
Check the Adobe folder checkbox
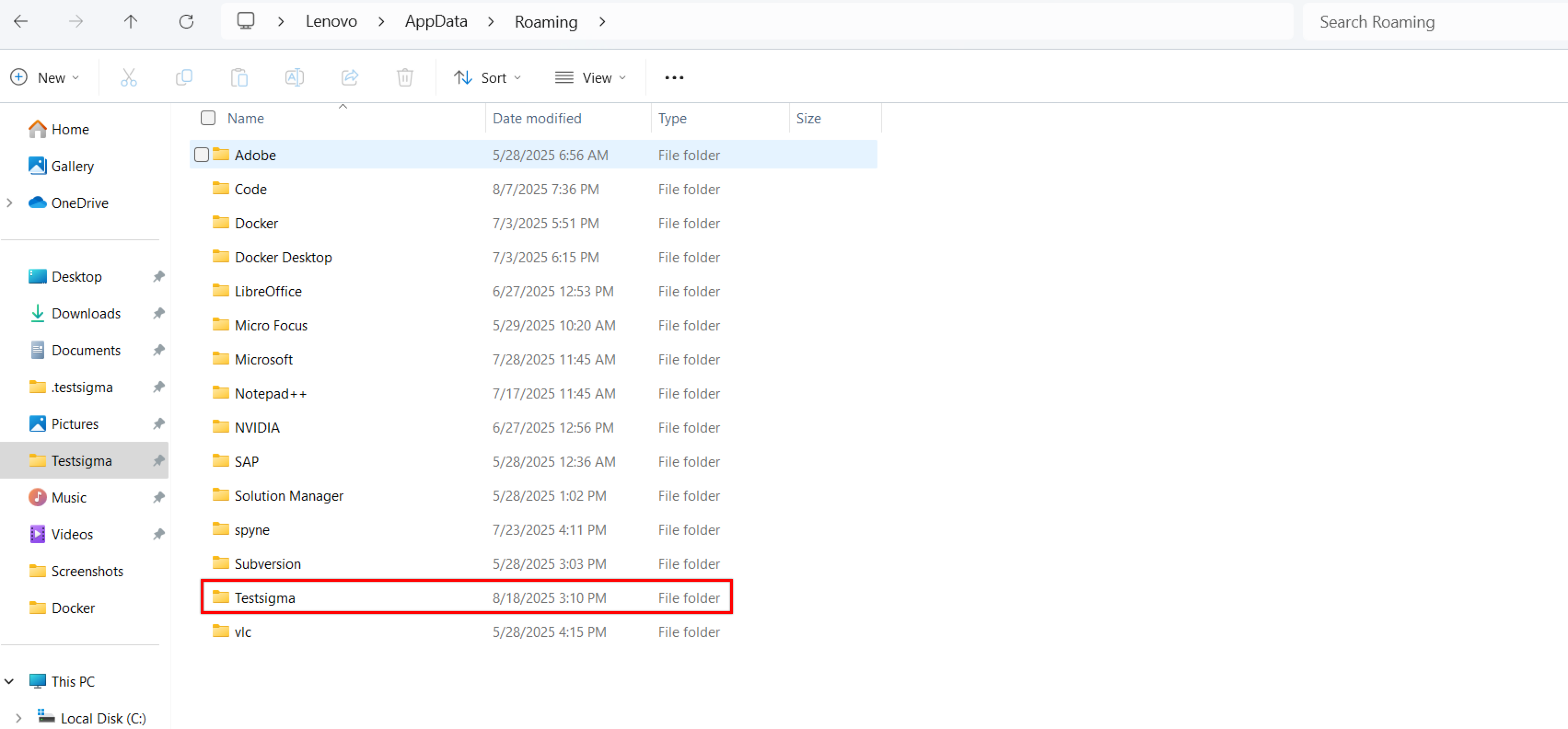202,155
